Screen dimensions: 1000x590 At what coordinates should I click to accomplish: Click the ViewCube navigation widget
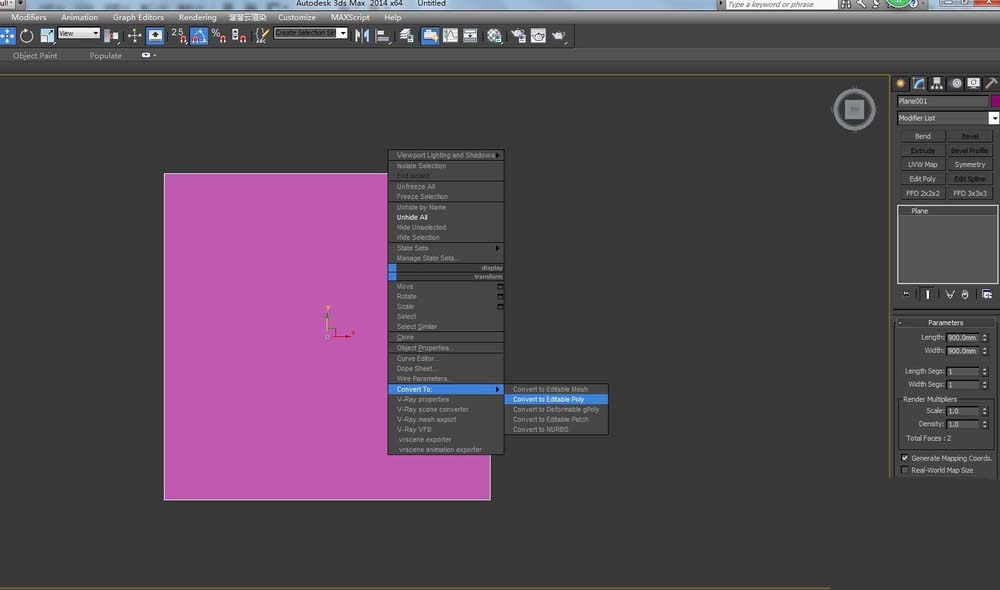pyautogui.click(x=854, y=109)
